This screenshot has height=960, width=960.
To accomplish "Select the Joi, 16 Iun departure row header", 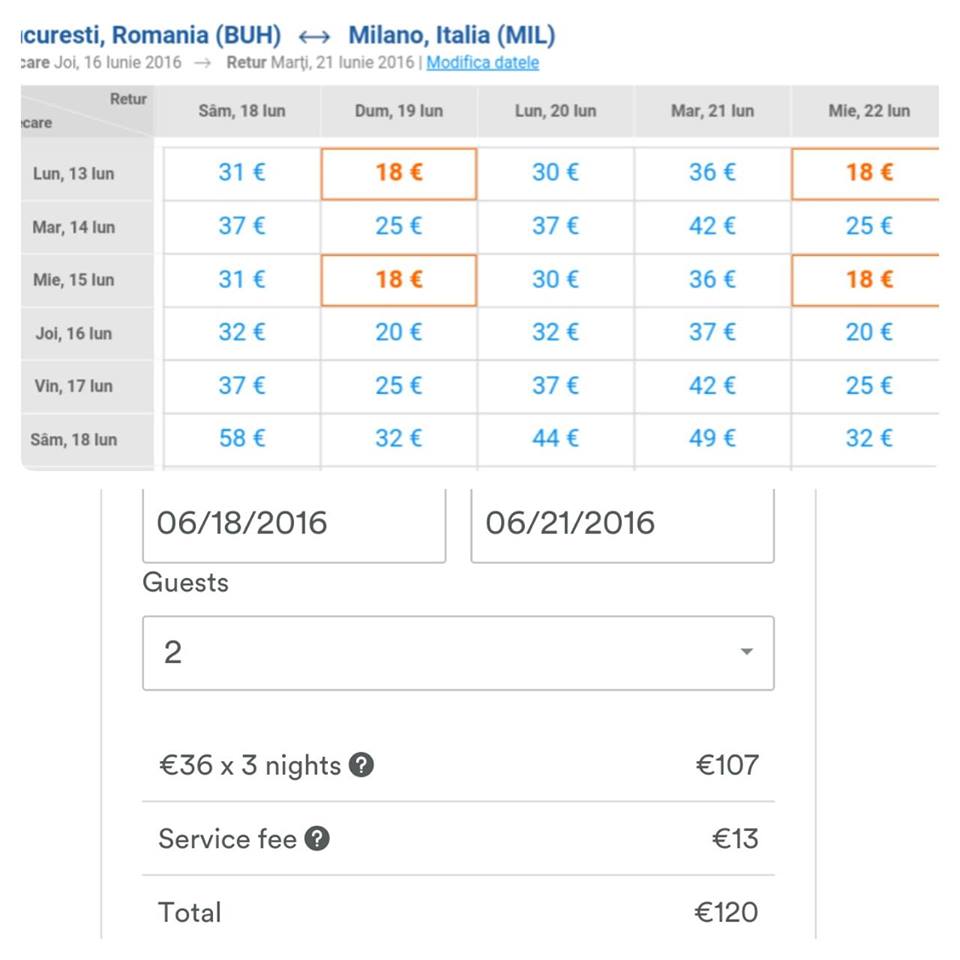I will (74, 334).
